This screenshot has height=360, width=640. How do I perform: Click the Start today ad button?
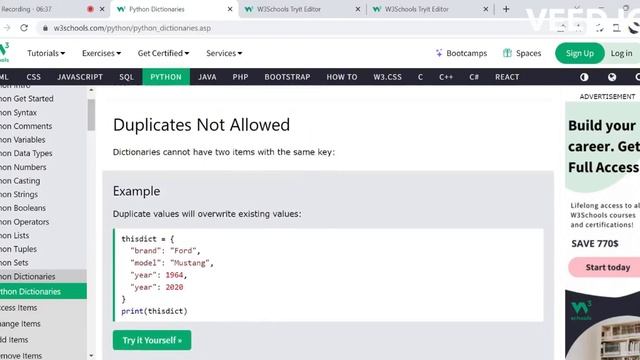605,267
